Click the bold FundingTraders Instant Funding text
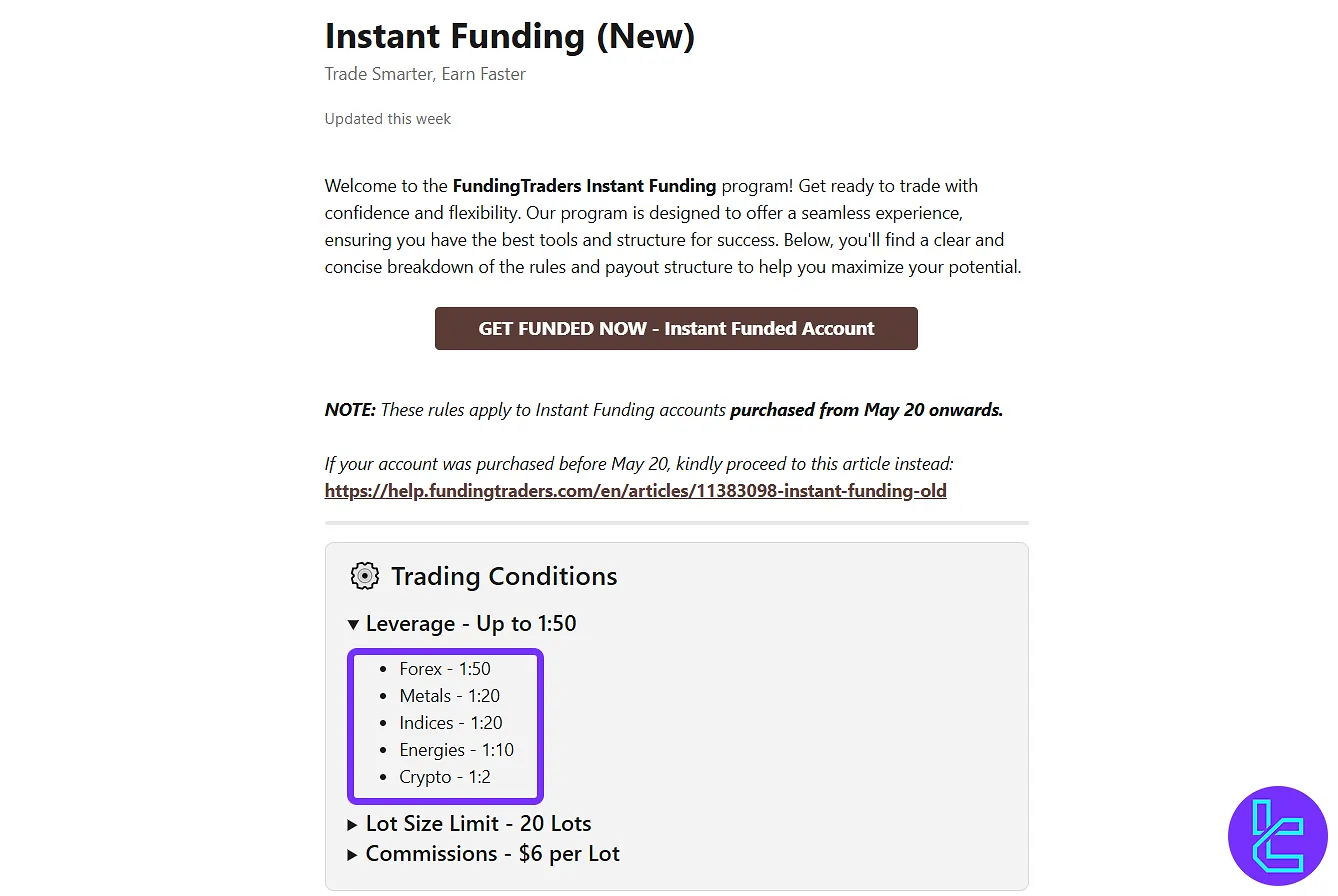Viewport: 1338px width, 896px height. point(584,186)
